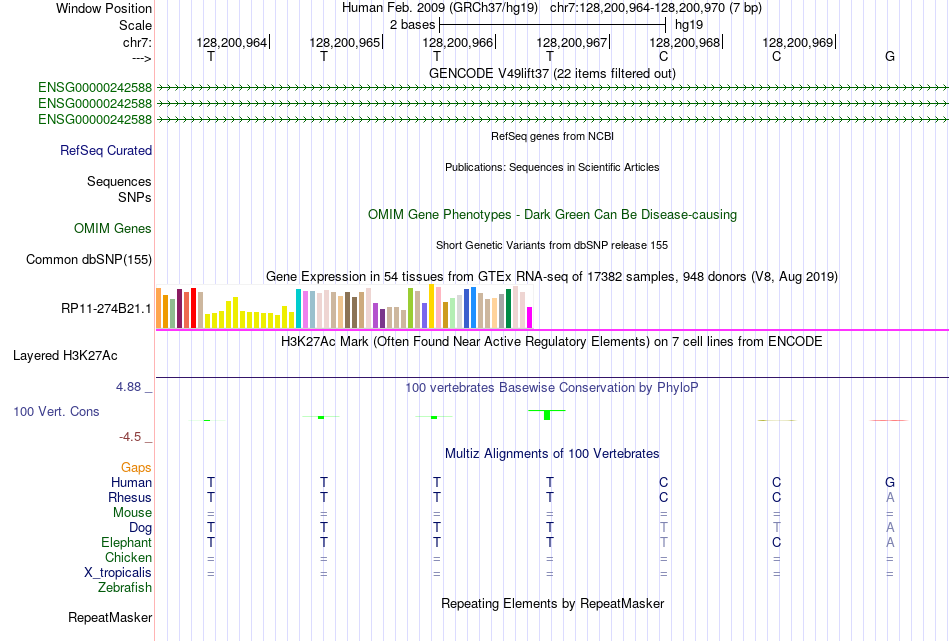Click the magenta bar ending the GTEx chart
The height and width of the screenshot is (641, 950).
tap(530, 317)
